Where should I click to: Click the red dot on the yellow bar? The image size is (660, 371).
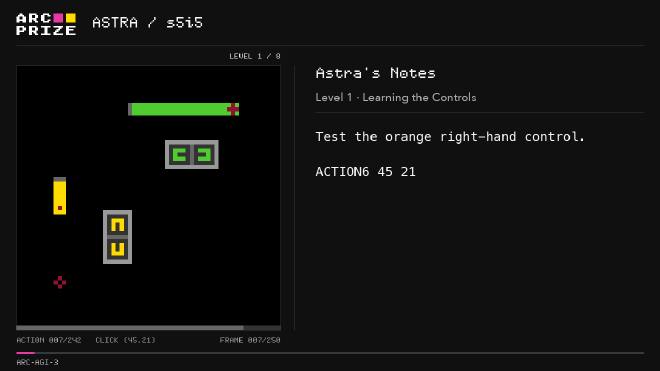point(60,208)
